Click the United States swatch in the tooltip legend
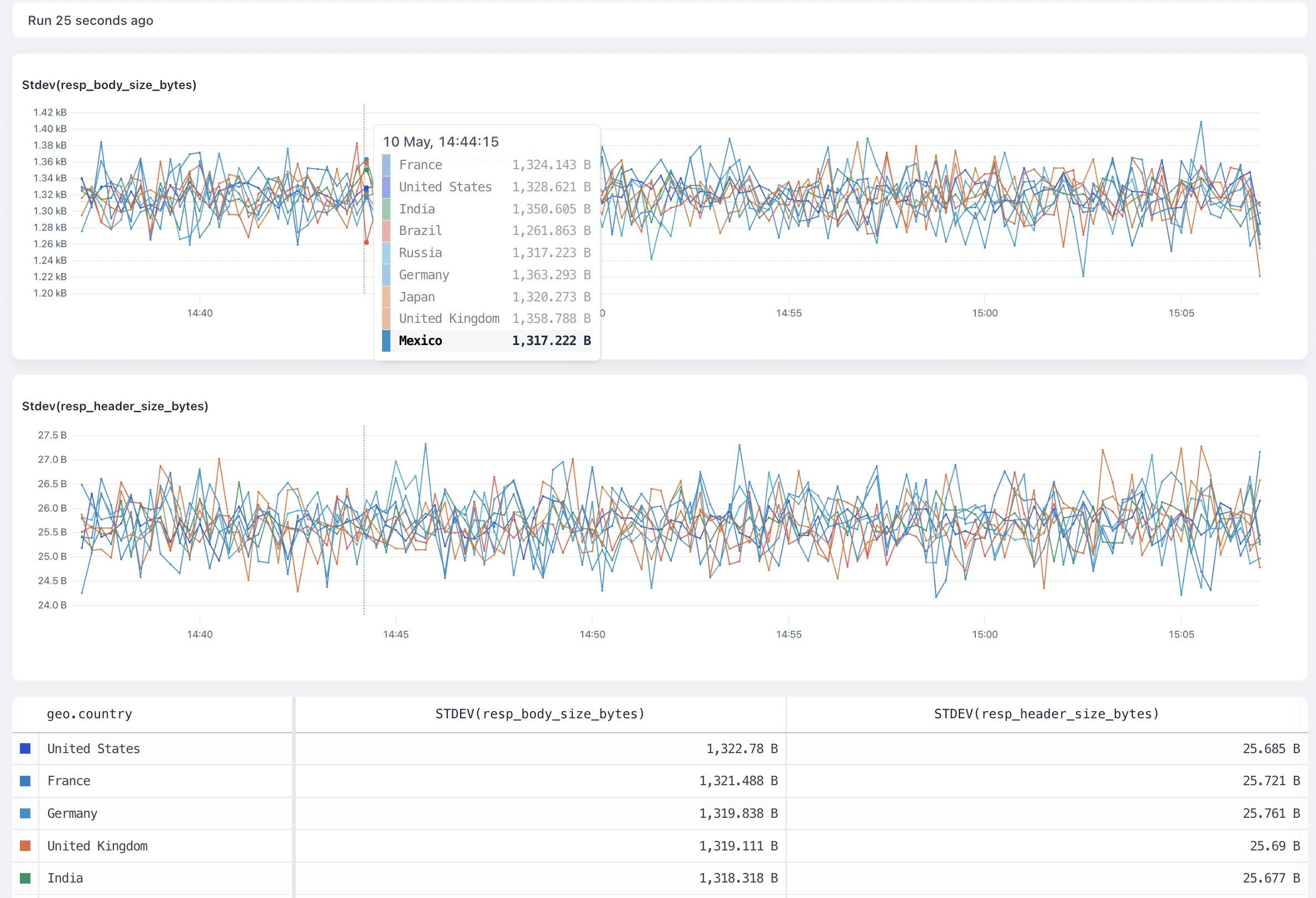This screenshot has width=1316, height=898. [x=387, y=187]
